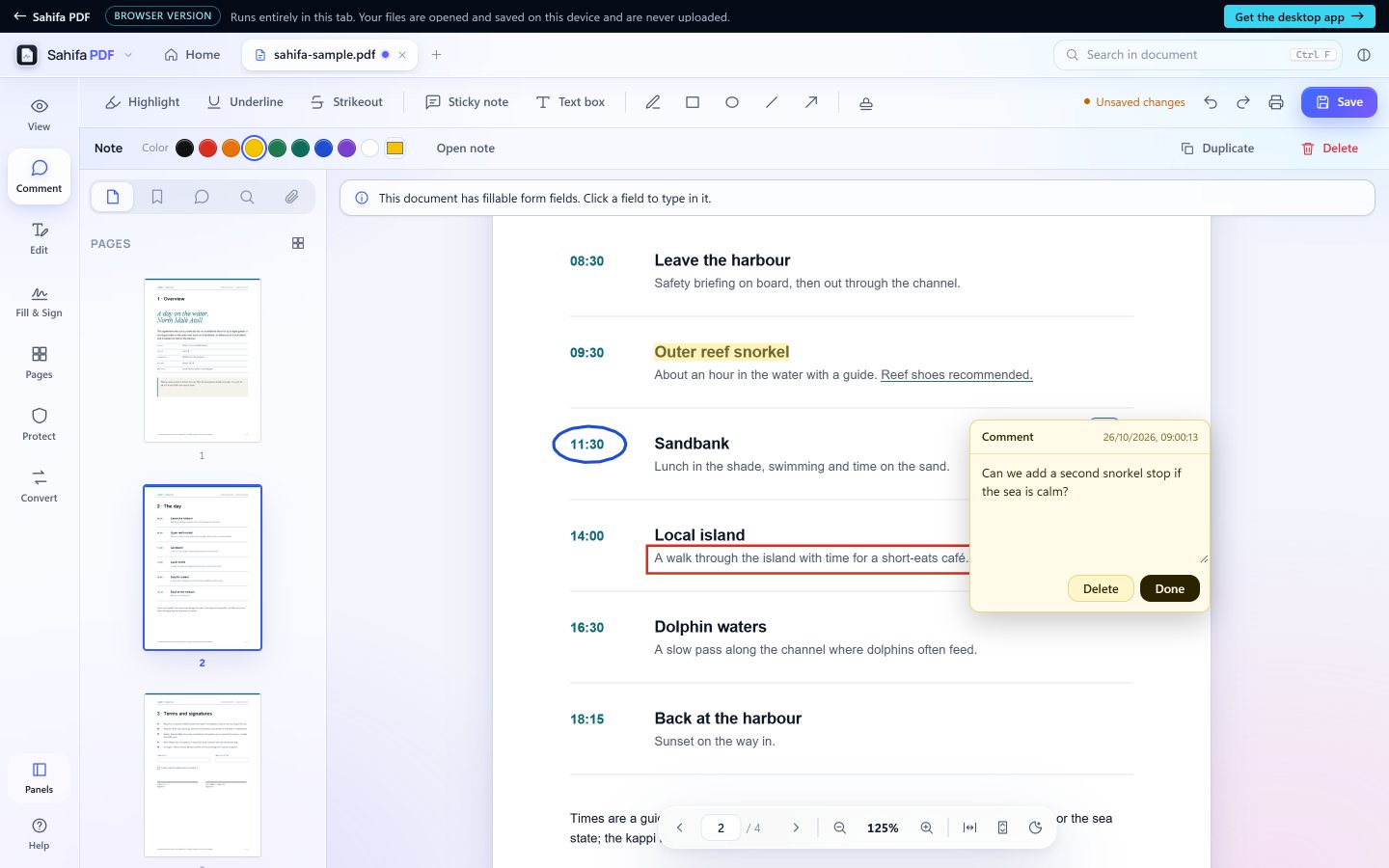Select the ellipse shape tool
This screenshot has height=868, width=1389.
(x=732, y=102)
